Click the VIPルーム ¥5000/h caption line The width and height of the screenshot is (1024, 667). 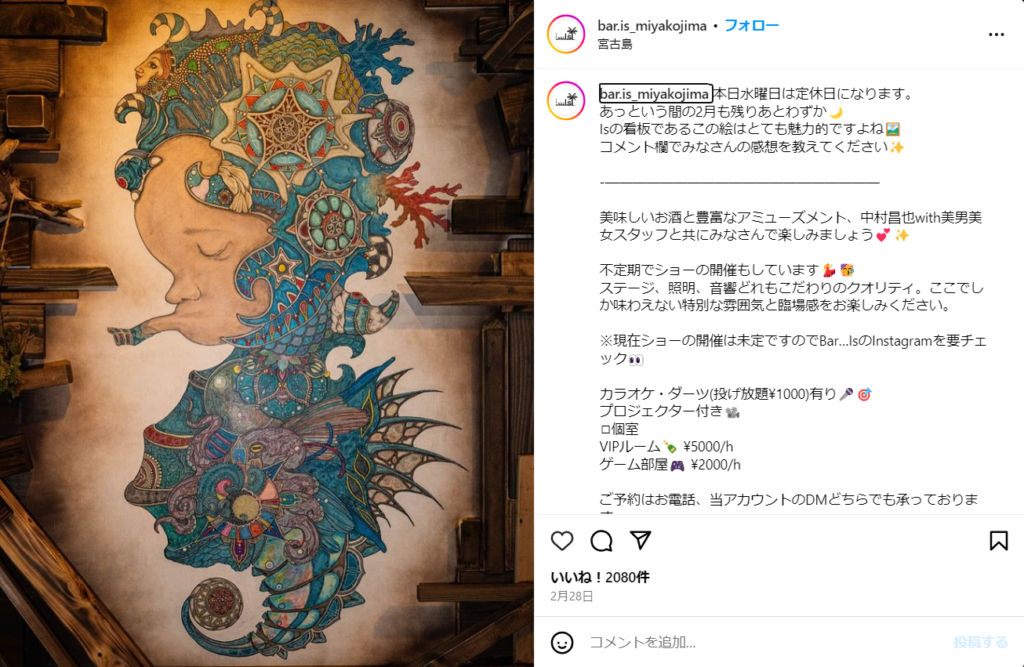[x=666, y=447]
